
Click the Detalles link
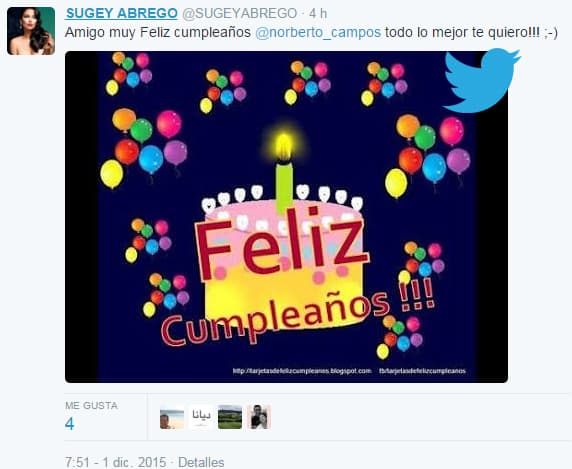201,462
